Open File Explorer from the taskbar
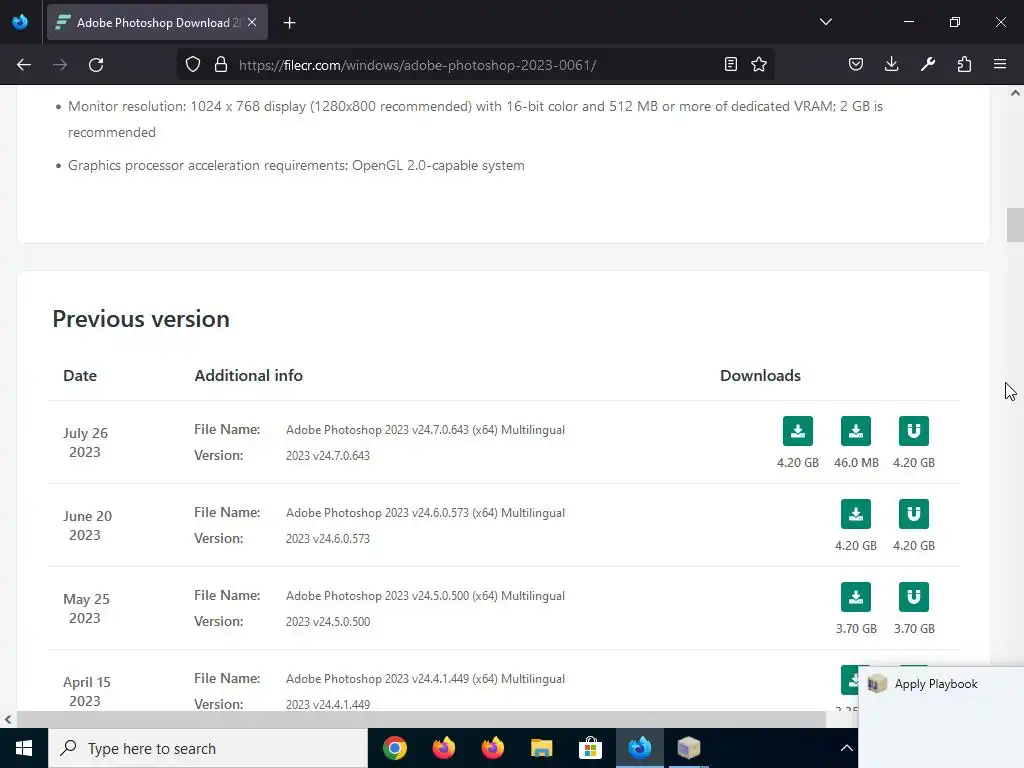 pyautogui.click(x=541, y=748)
